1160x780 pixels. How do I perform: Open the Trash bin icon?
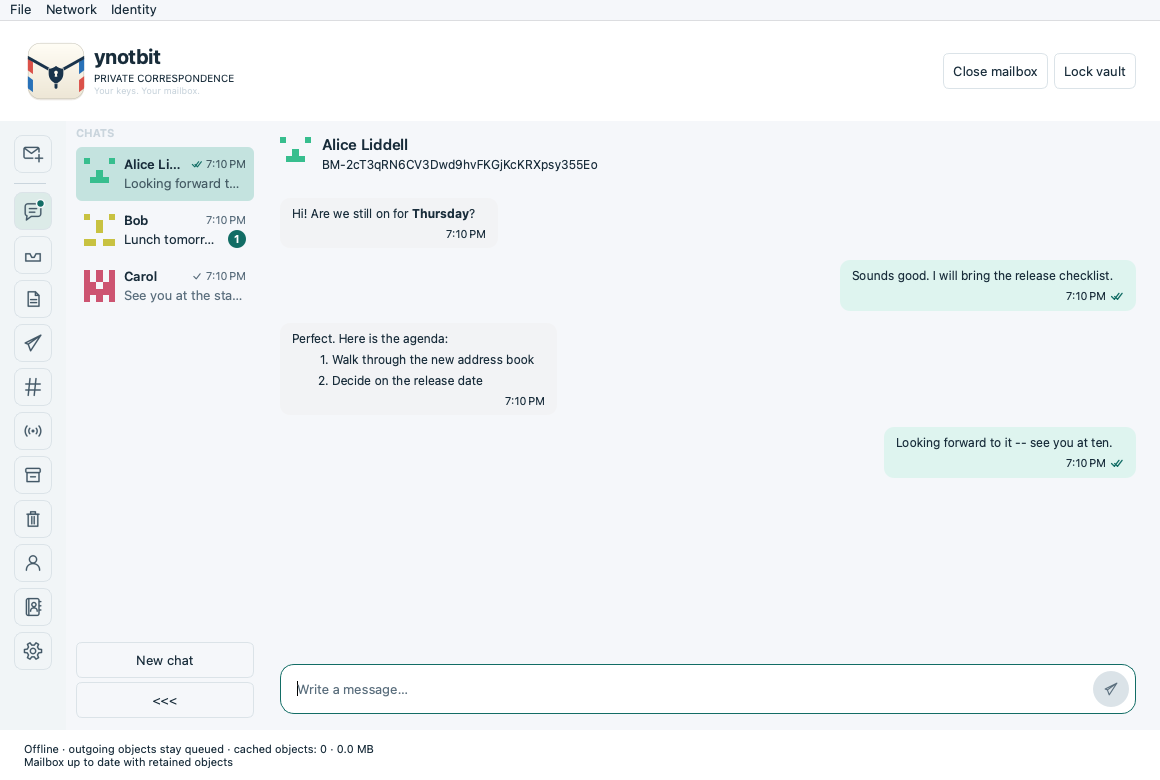[x=33, y=519]
